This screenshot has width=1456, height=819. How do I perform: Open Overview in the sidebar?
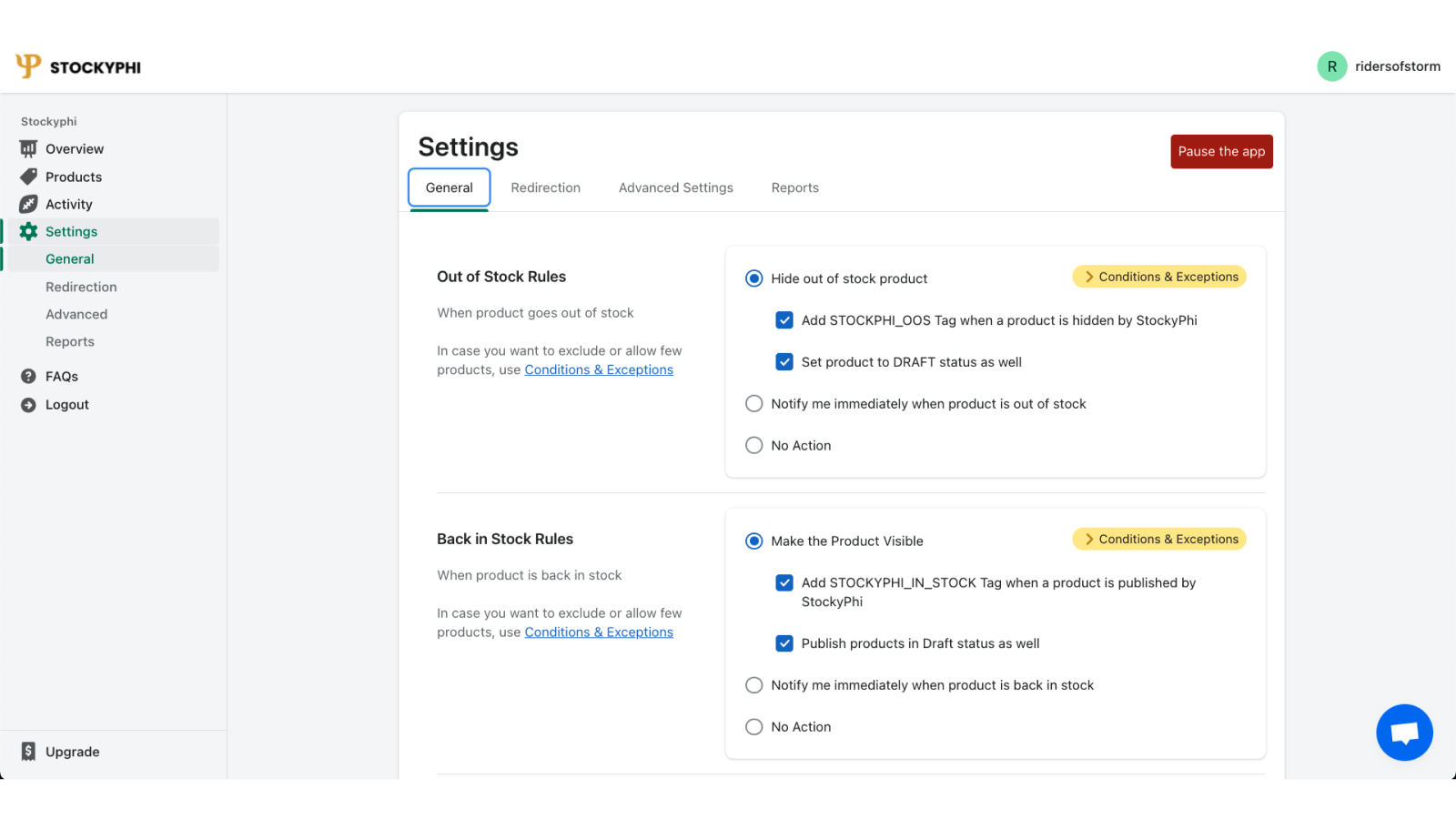click(75, 149)
